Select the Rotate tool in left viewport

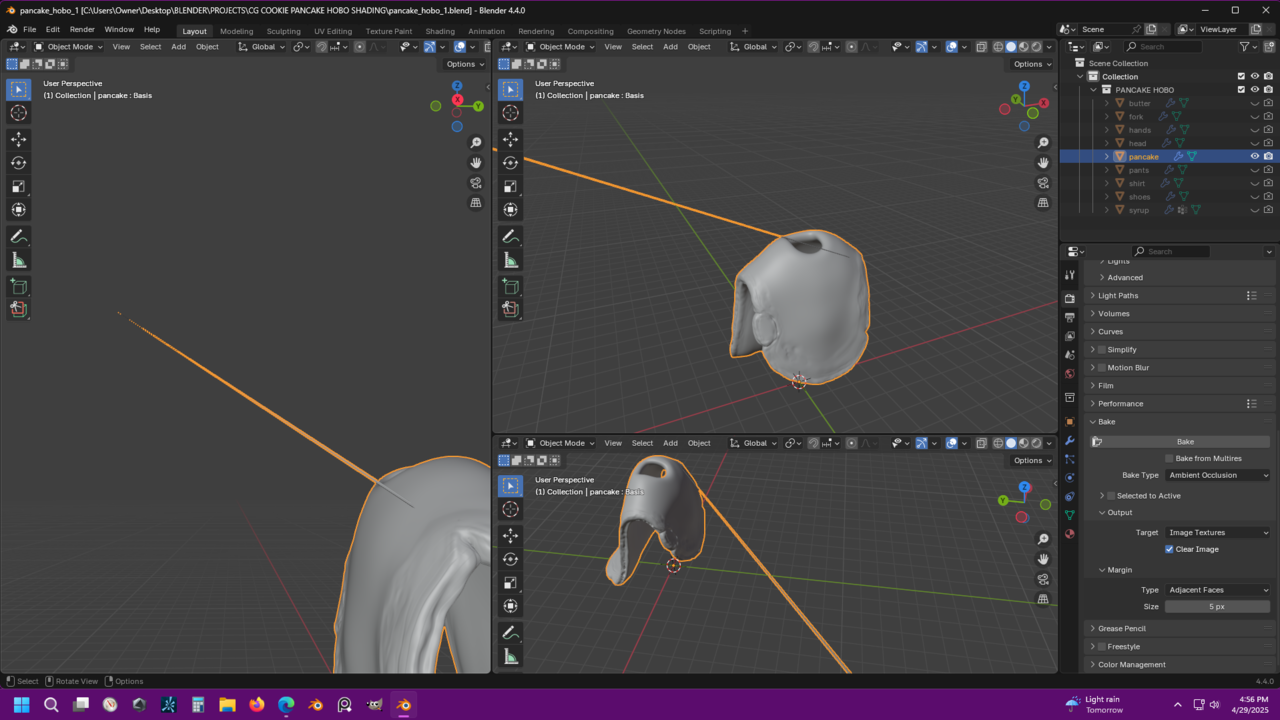(x=18, y=163)
